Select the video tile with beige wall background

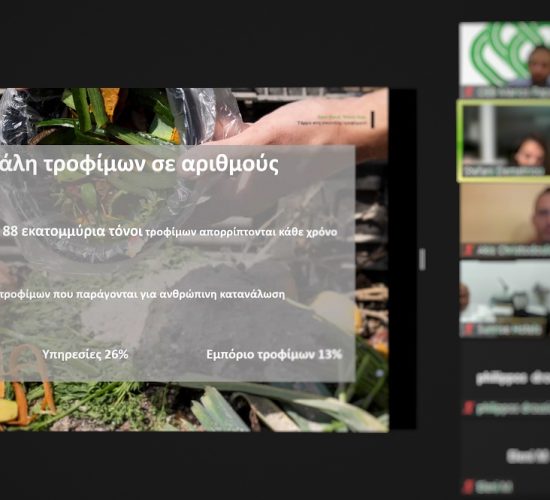coord(504,220)
